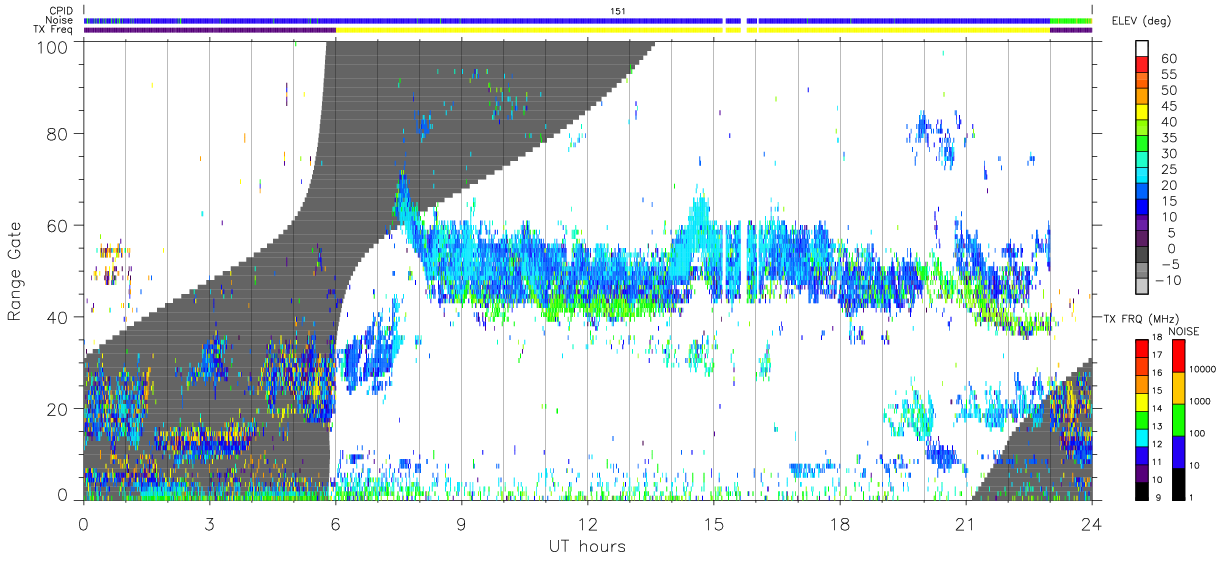Select the yellow 14–15 MHz TX FRQ swatch
Image resolution: width=1228 pixels, height=567 pixels.
[x=1142, y=400]
